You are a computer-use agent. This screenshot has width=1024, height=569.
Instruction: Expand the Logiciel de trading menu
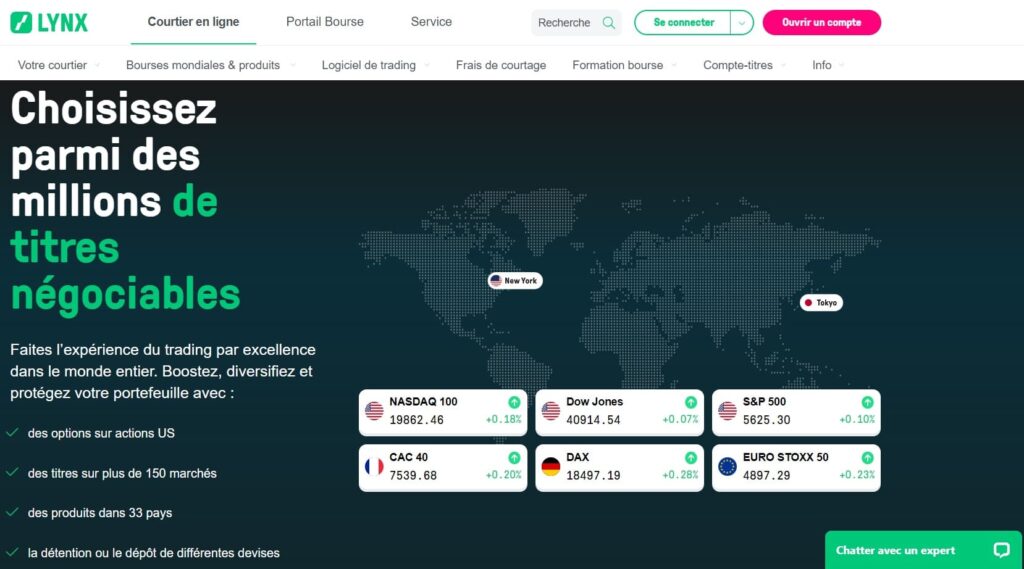375,65
